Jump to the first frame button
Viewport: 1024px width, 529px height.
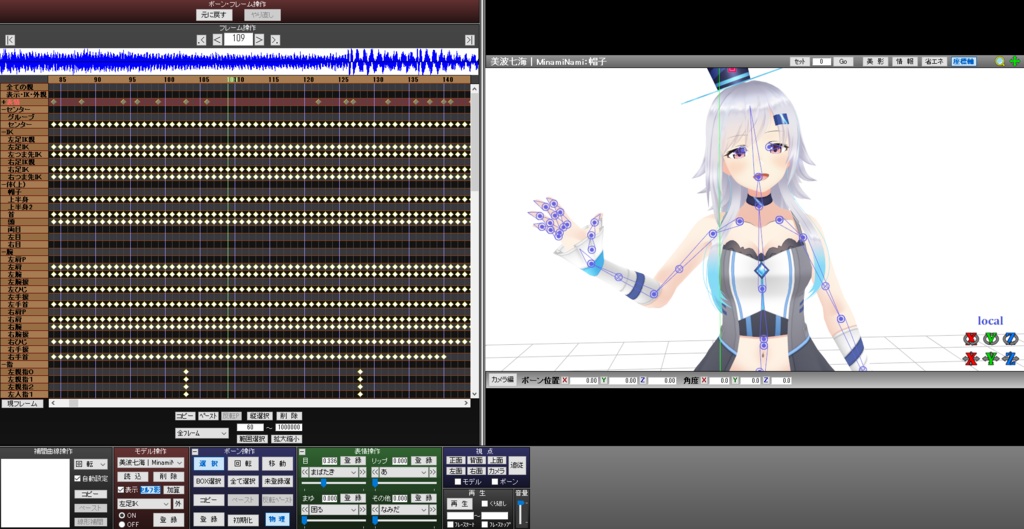10,40
